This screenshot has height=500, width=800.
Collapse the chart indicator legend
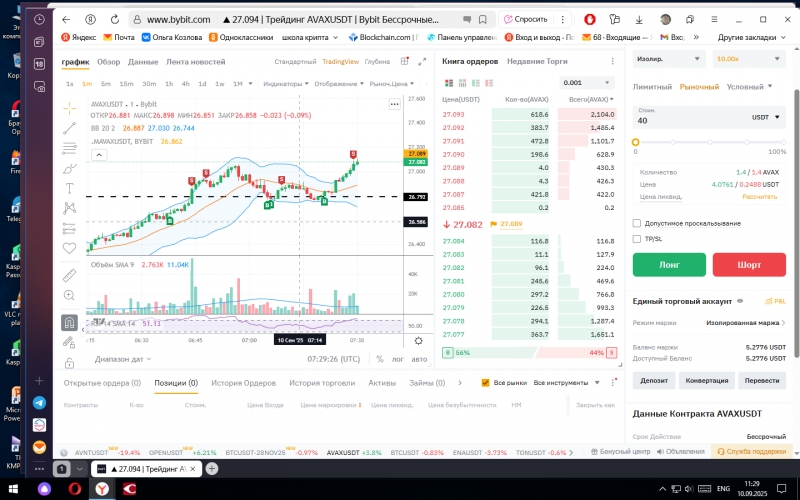tap(99, 155)
